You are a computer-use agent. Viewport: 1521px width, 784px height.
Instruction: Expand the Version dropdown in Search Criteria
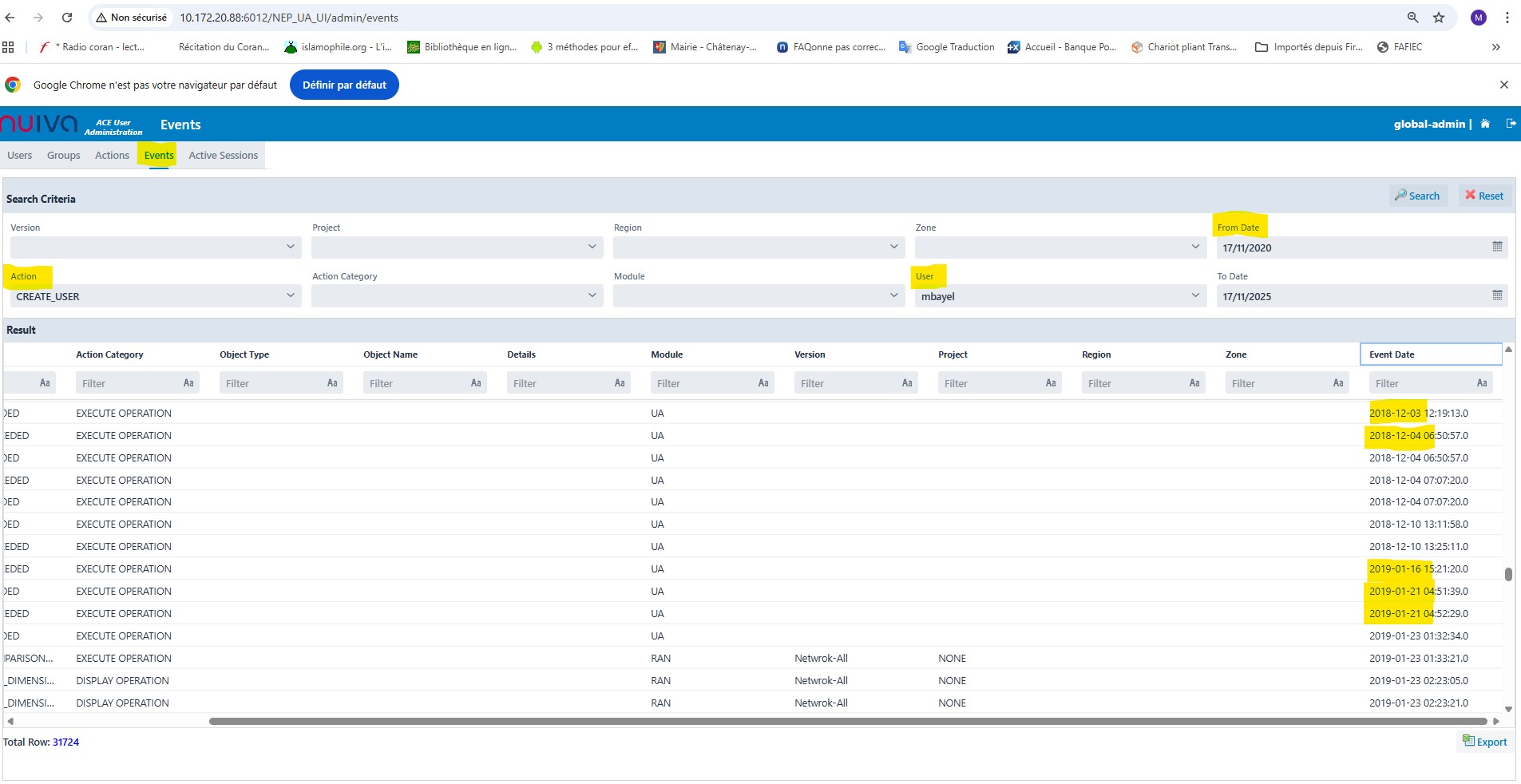tap(290, 247)
